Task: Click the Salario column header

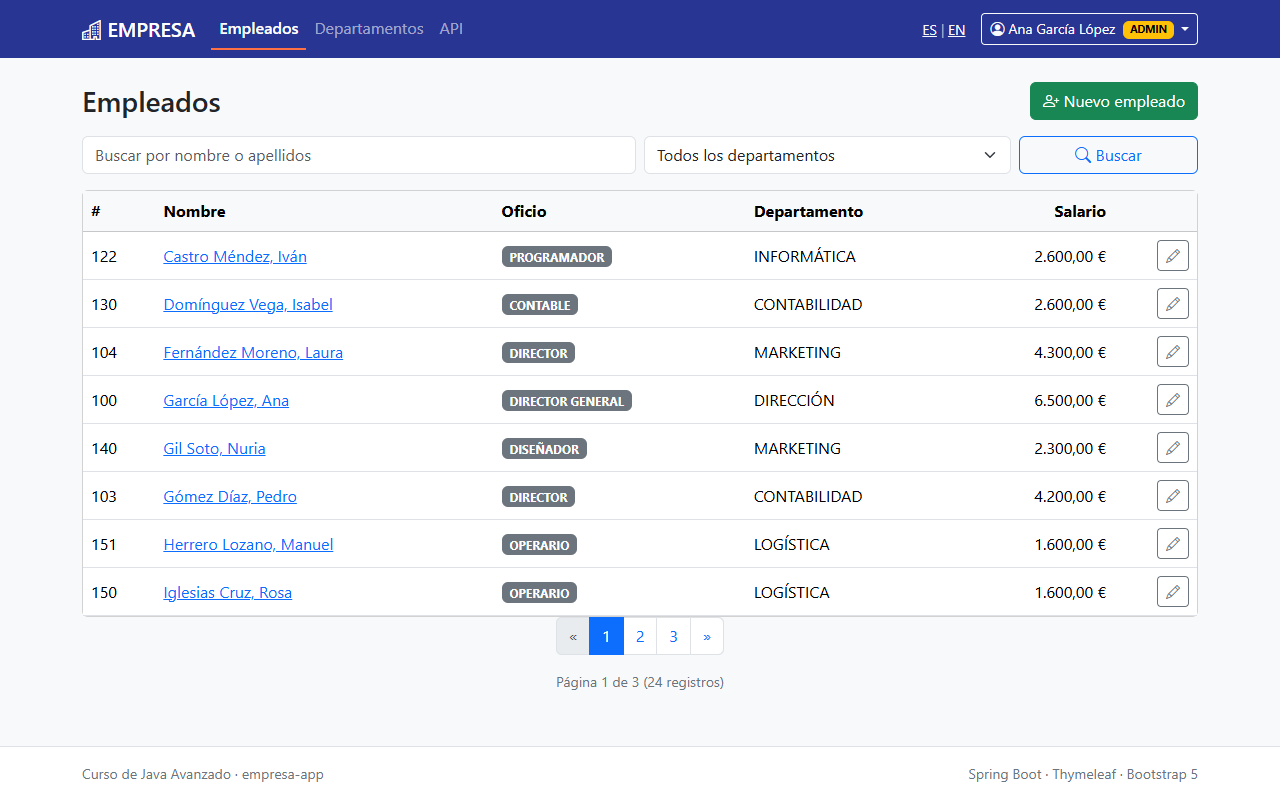Action: [x=1080, y=211]
